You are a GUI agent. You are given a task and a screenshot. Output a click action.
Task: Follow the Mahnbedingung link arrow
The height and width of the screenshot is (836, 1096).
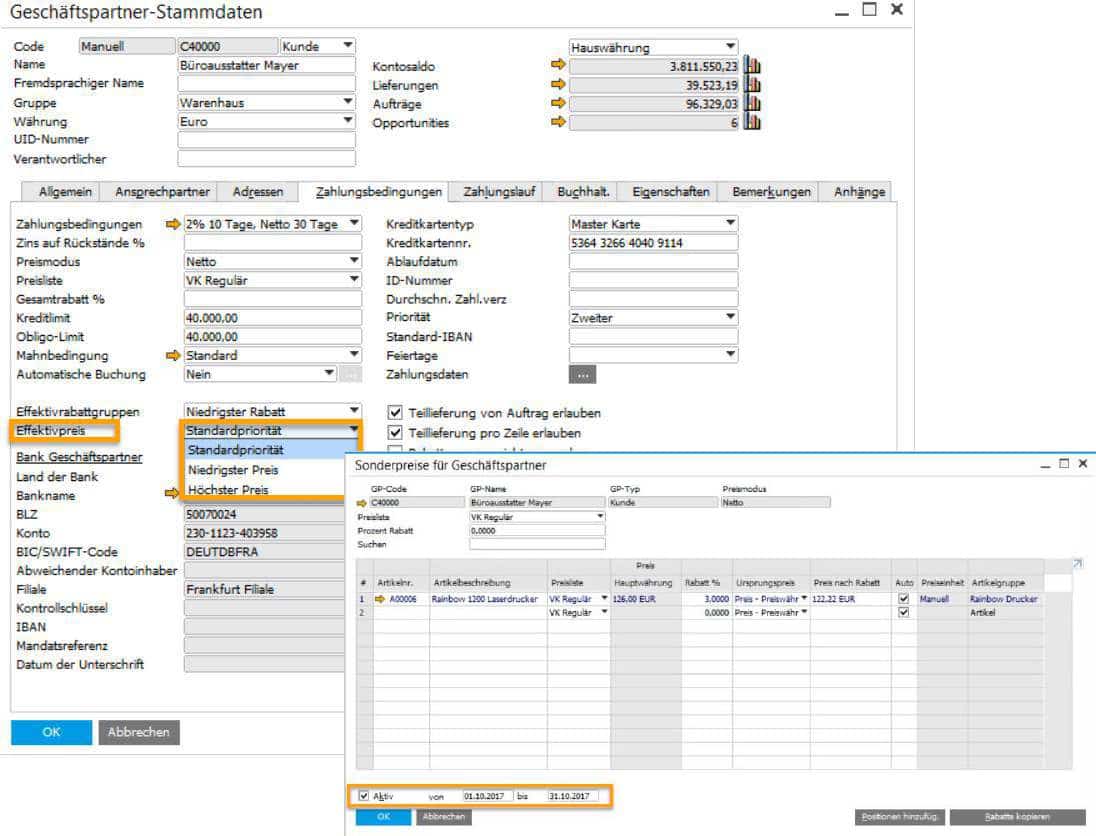tap(173, 356)
